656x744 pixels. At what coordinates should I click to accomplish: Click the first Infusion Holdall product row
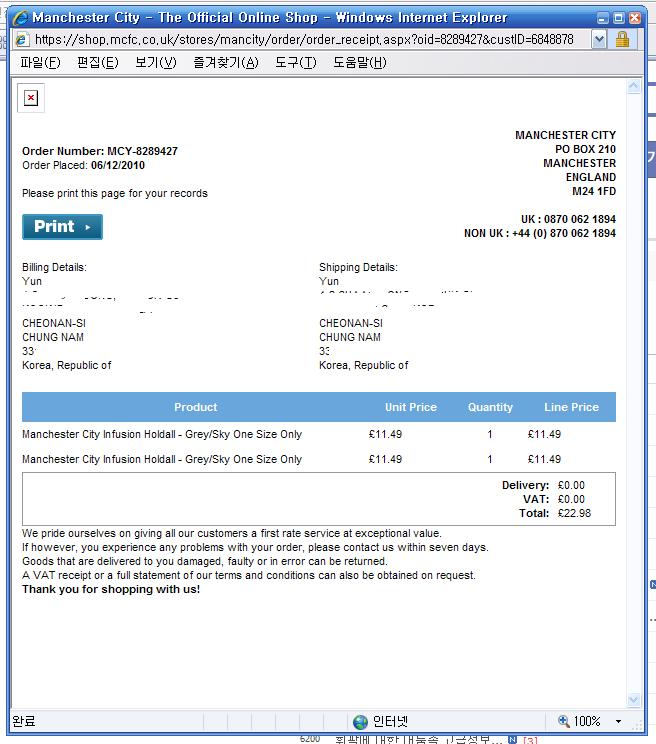[319, 434]
